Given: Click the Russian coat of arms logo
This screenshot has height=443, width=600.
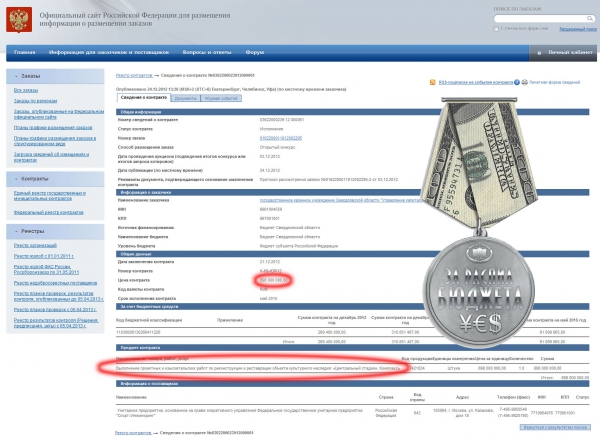Looking at the screenshot, I should click(x=19, y=20).
